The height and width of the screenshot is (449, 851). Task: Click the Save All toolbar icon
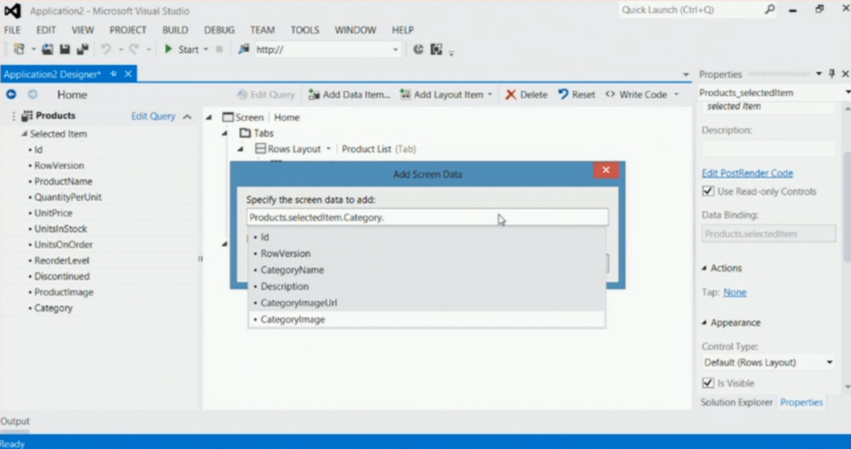click(82, 49)
